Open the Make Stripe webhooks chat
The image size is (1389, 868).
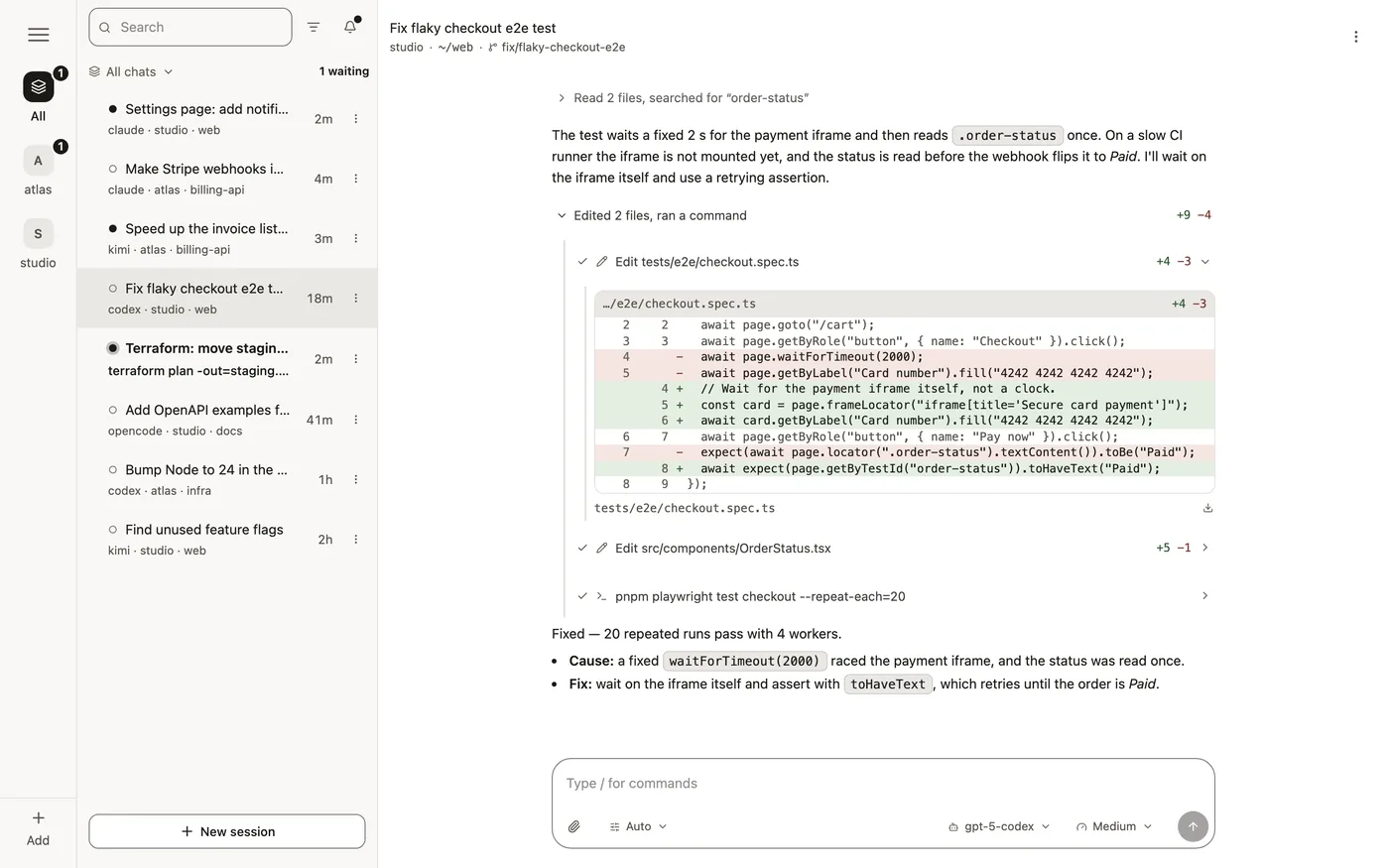[x=227, y=179]
